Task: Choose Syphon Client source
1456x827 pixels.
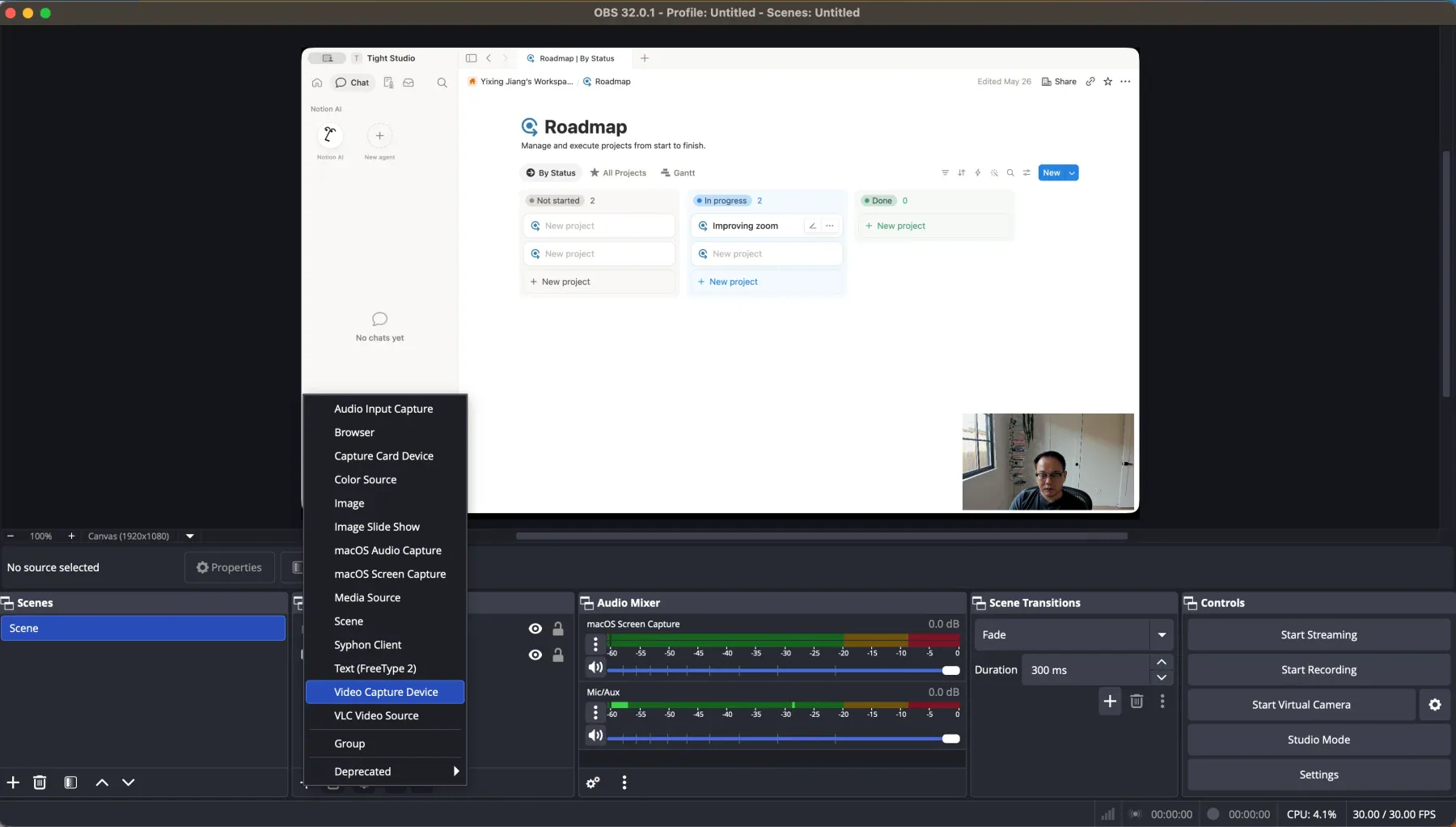Action: [x=385, y=645]
